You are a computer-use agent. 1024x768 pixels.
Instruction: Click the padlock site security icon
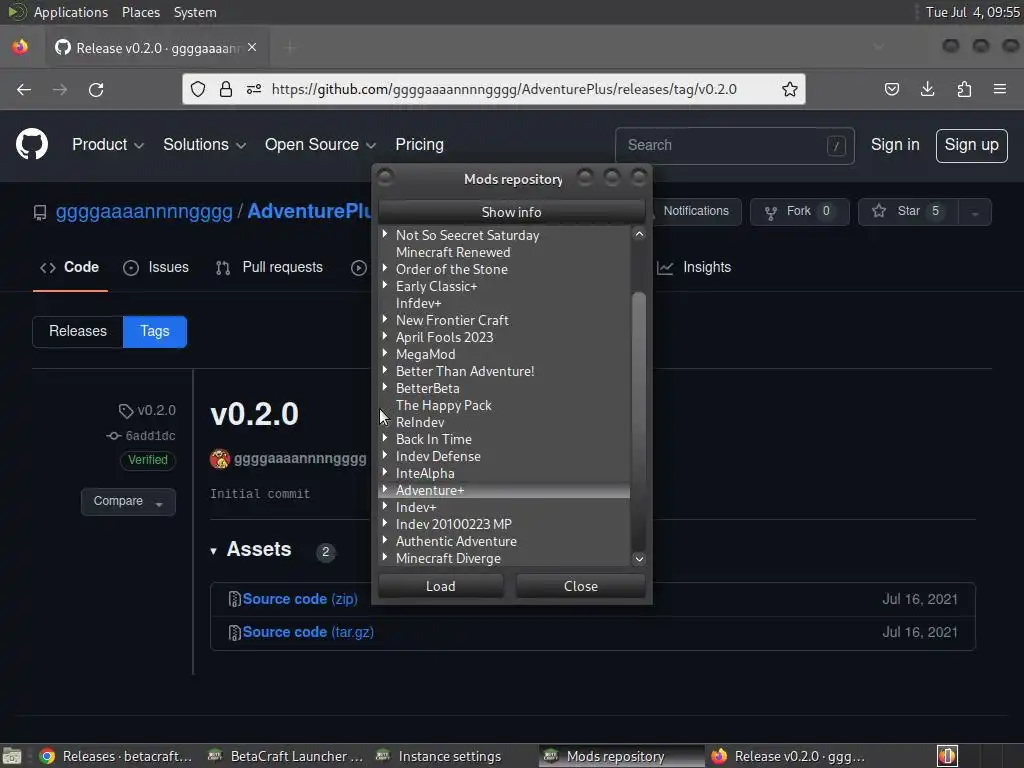(x=226, y=89)
